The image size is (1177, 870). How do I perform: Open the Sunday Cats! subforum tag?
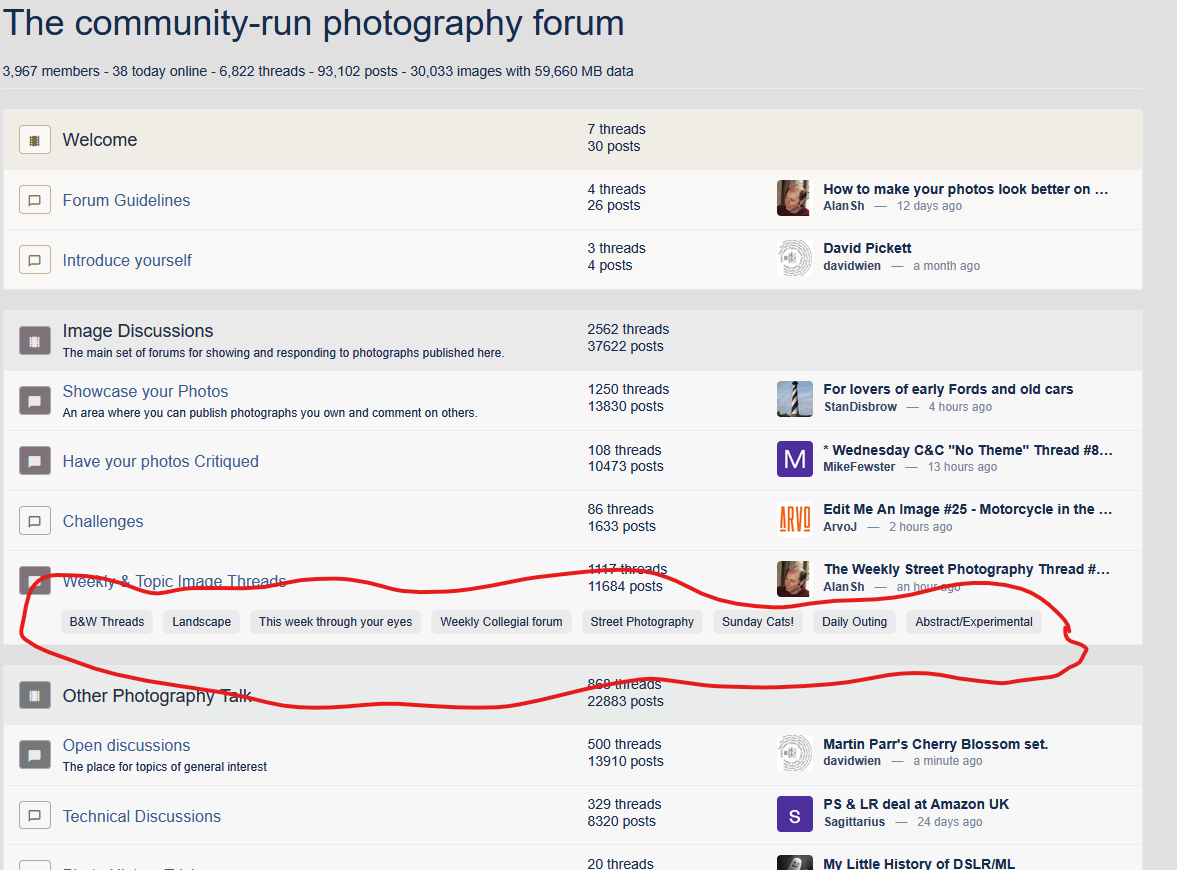point(758,622)
